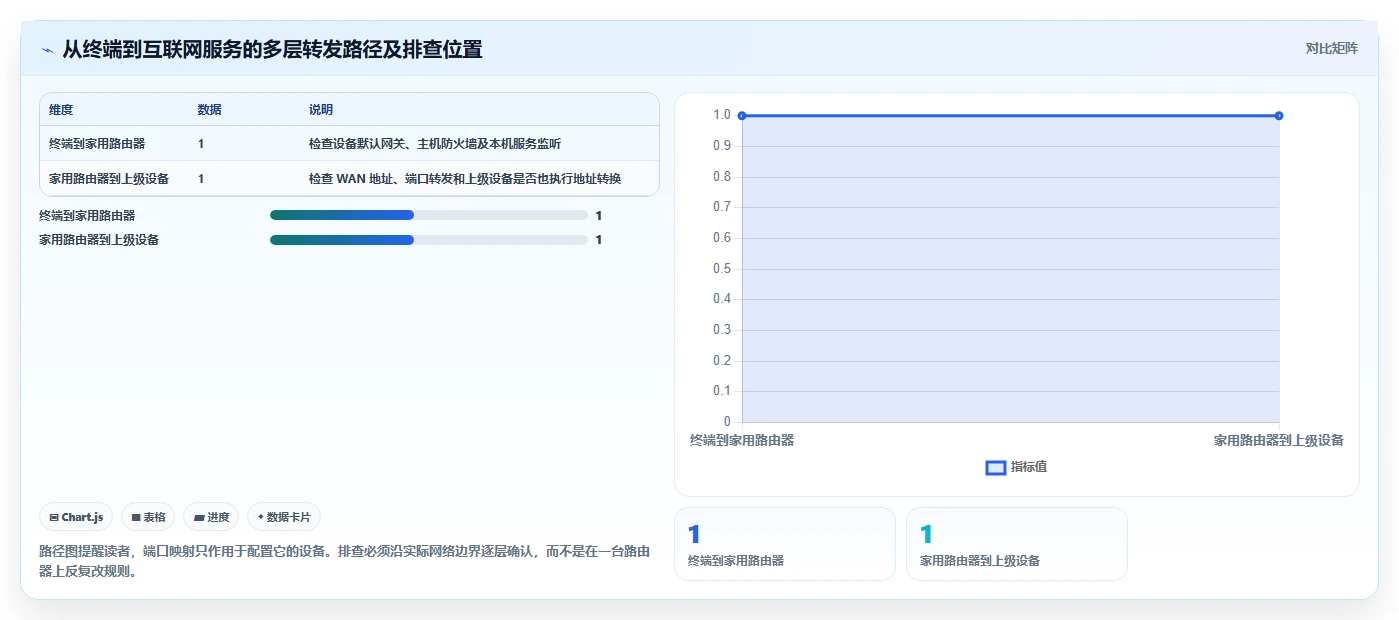This screenshot has height=620, width=1399.
Task: Click the 终端到家用路由器 progress bar
Action: click(429, 215)
